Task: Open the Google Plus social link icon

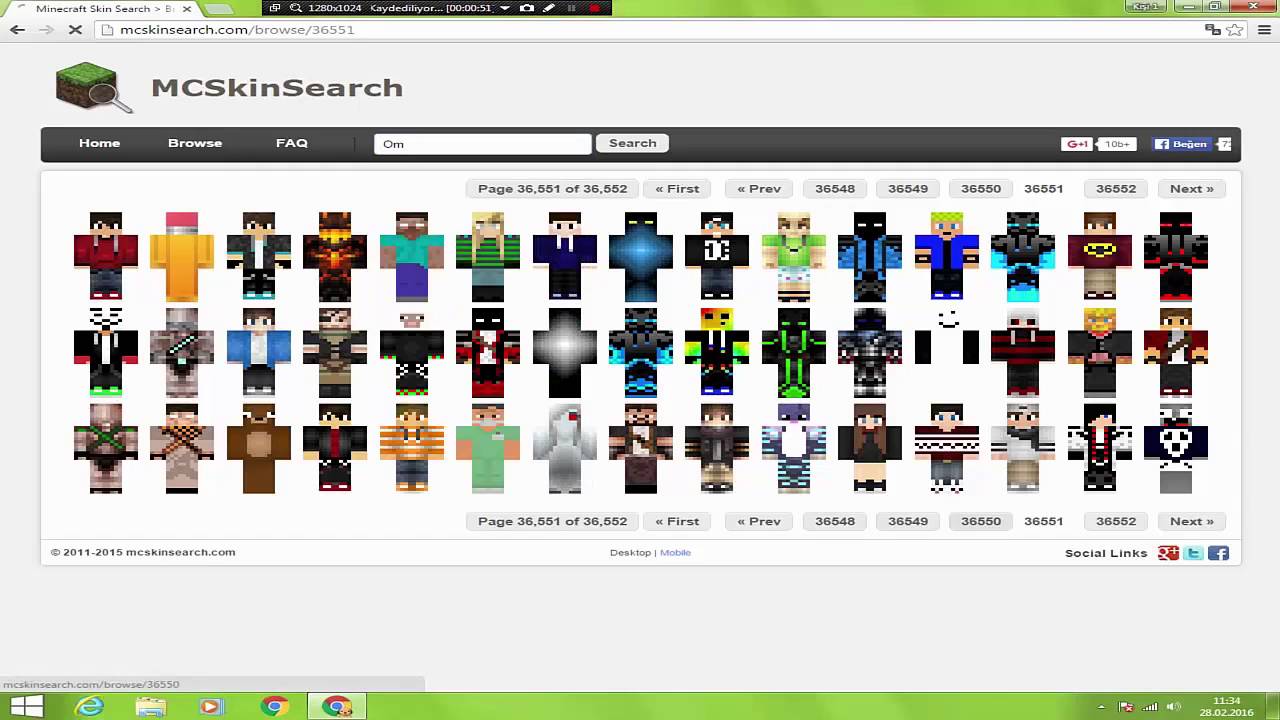Action: pos(1168,553)
